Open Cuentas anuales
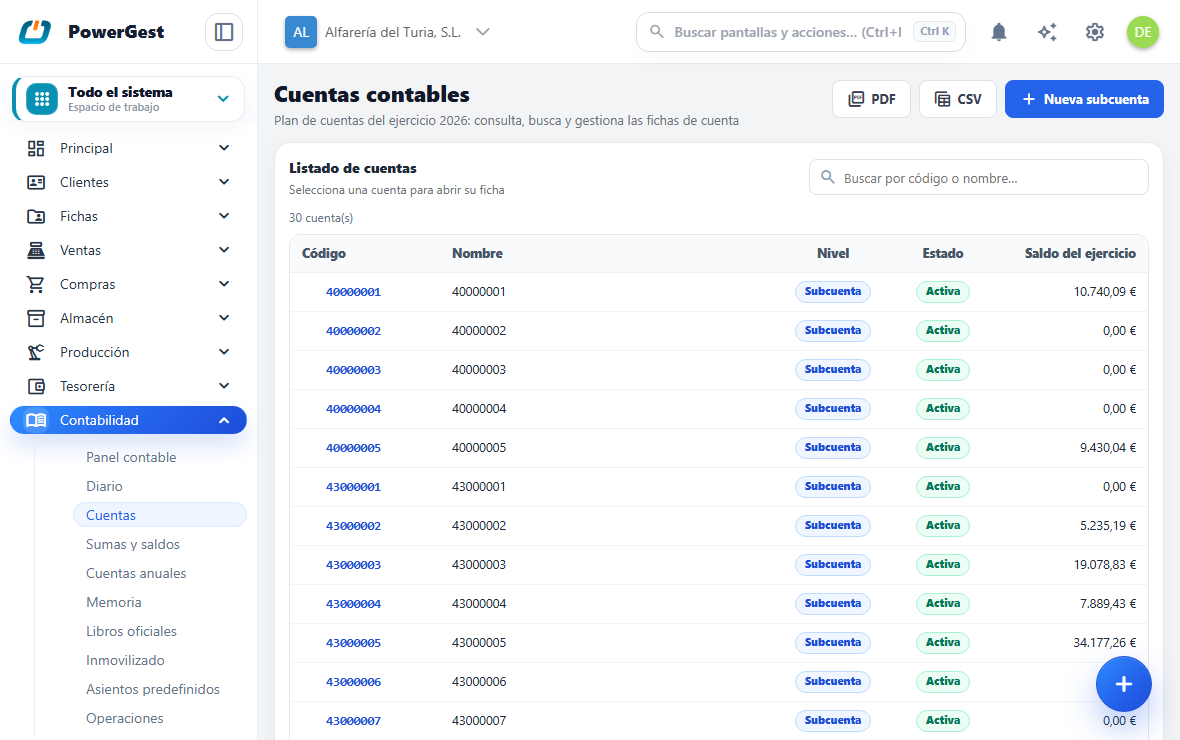1180x740 pixels. tap(136, 573)
